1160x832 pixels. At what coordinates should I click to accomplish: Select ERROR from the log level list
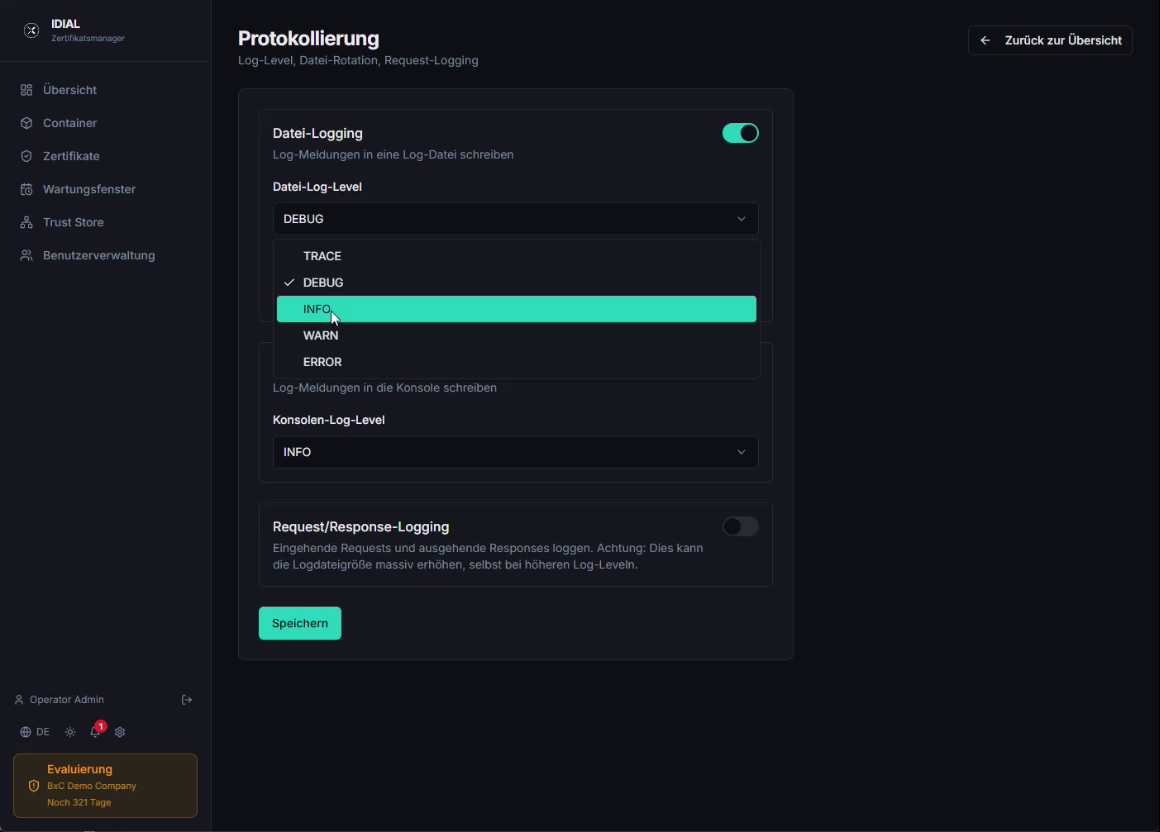pyautogui.click(x=516, y=362)
